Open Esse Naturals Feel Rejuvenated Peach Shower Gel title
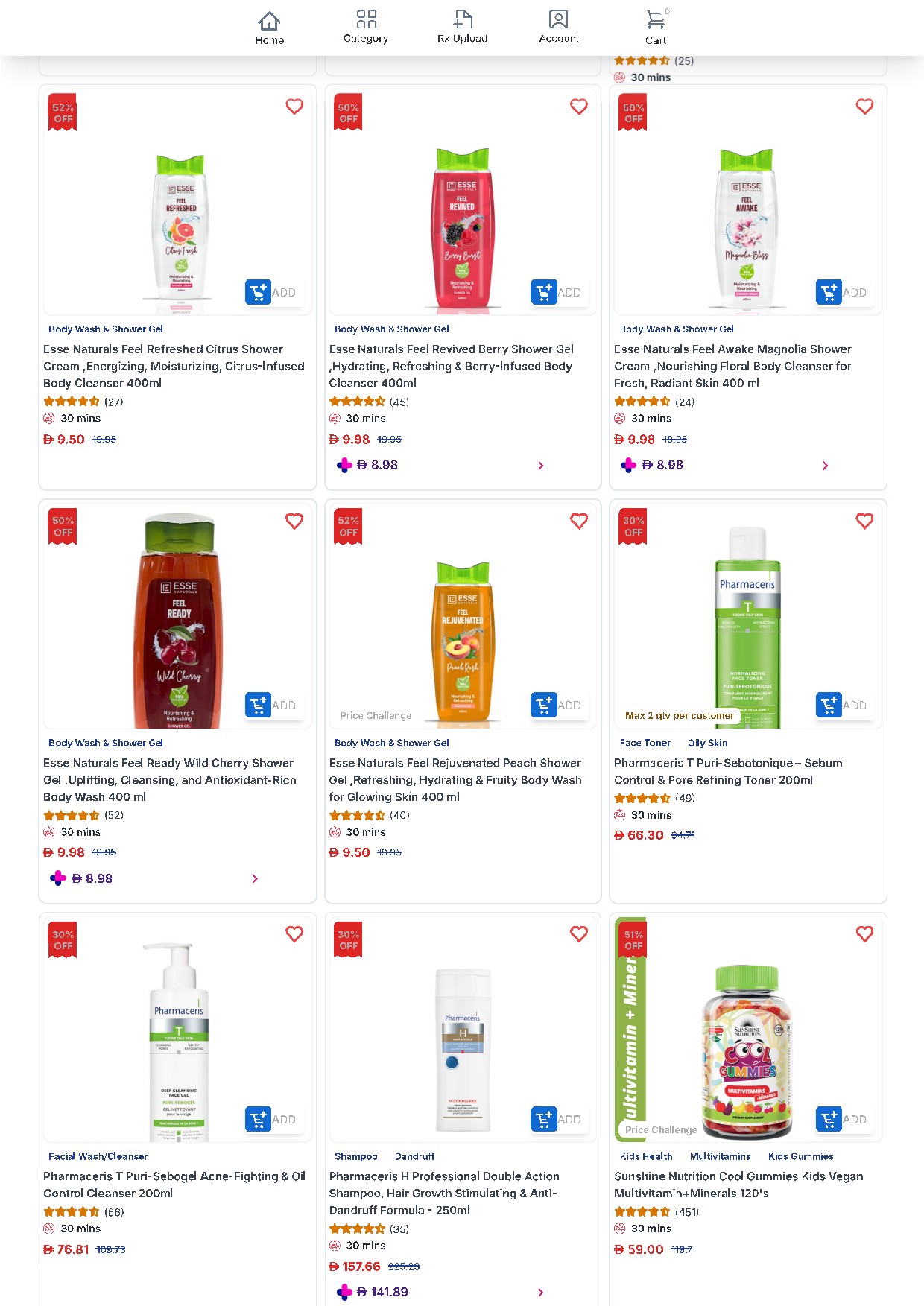Screen dimensions: 924x1306 click(x=455, y=779)
